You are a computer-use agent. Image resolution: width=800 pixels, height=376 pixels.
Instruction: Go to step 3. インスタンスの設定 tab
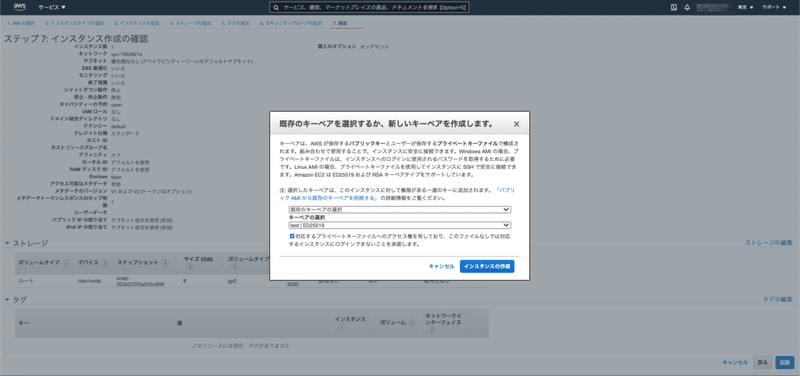[x=137, y=23]
